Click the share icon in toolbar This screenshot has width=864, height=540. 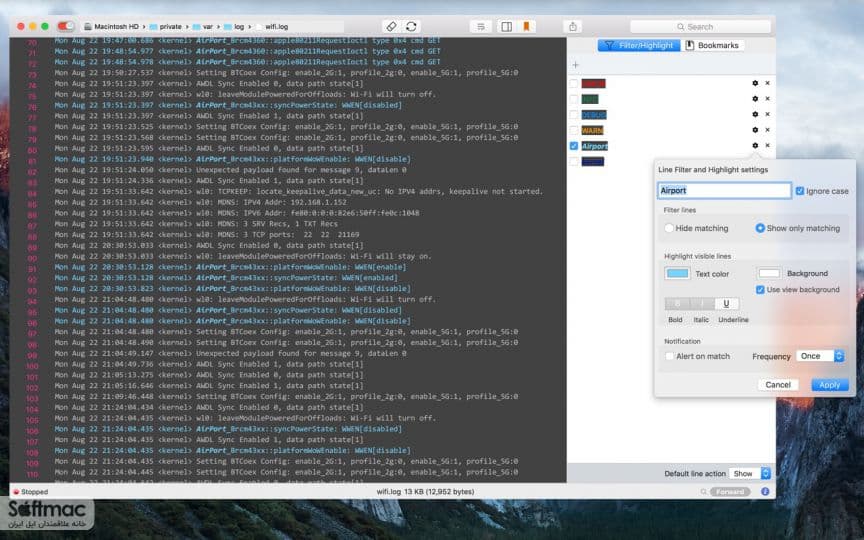point(573,26)
